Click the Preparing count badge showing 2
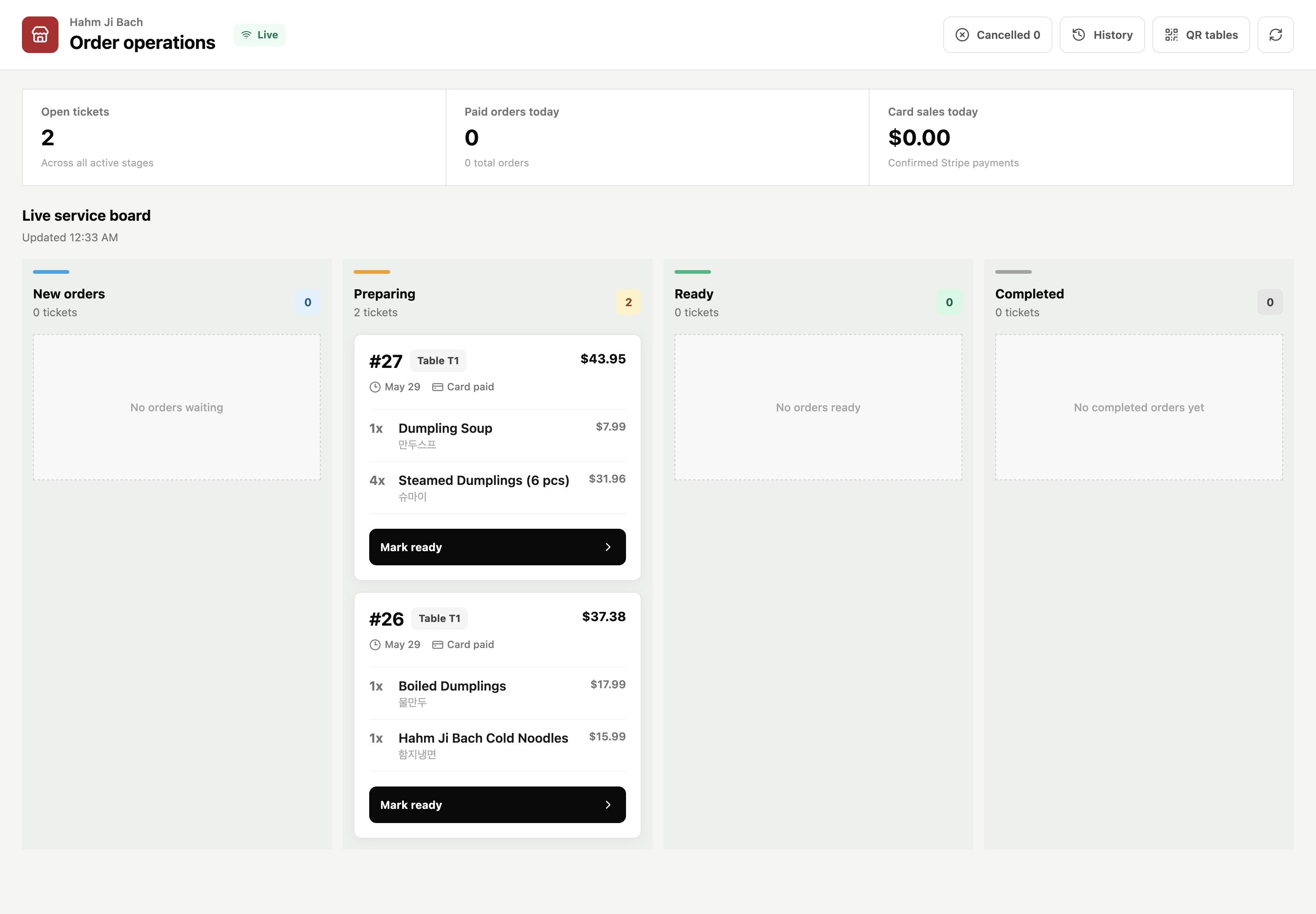The width and height of the screenshot is (1316, 914). [629, 303]
